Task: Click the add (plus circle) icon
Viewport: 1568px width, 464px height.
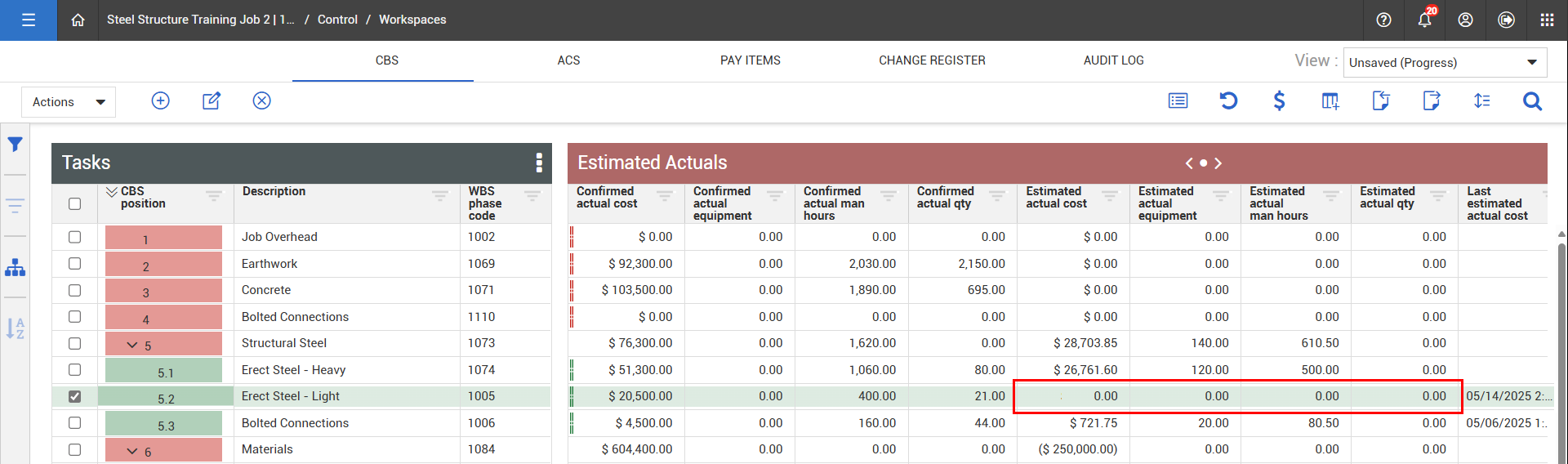Action: 161,100
